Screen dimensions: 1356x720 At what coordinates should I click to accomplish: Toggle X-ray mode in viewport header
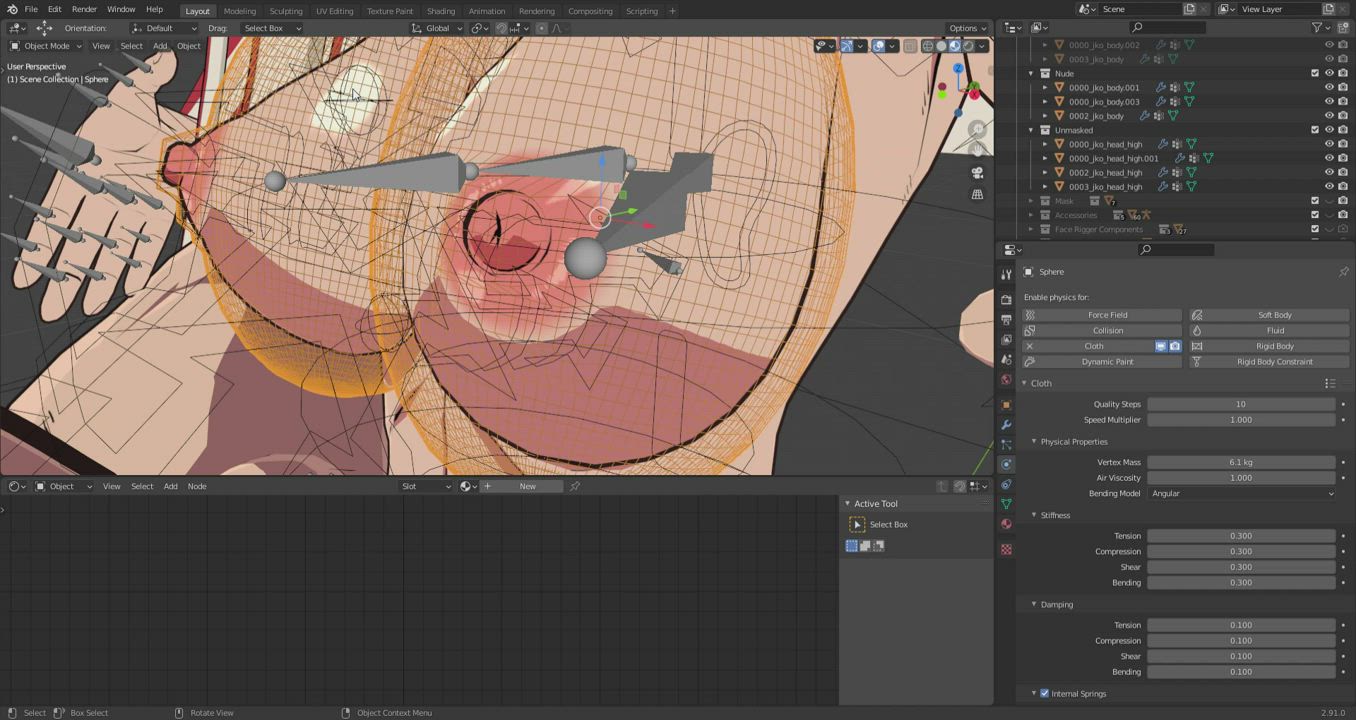[910, 46]
